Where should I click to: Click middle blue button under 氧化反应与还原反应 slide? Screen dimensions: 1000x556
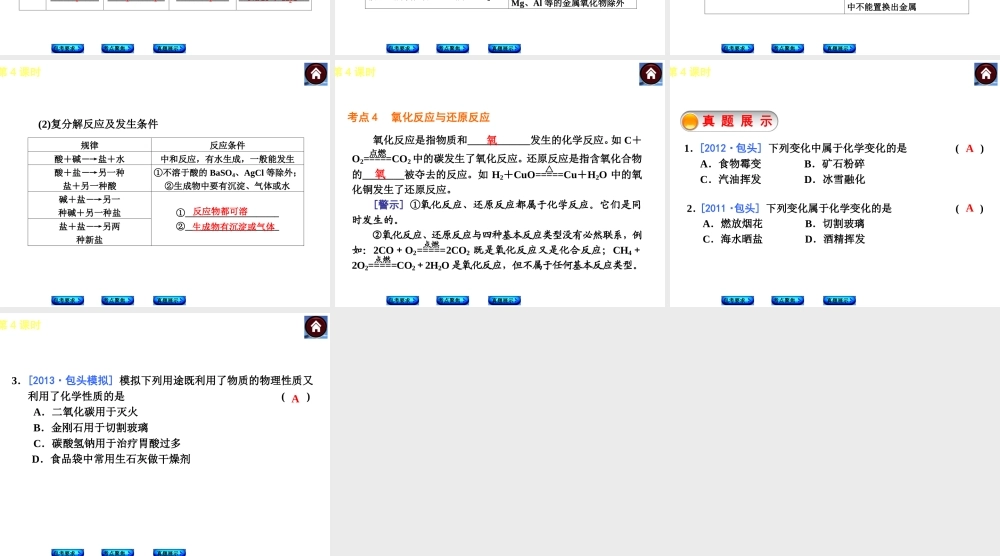click(453, 300)
